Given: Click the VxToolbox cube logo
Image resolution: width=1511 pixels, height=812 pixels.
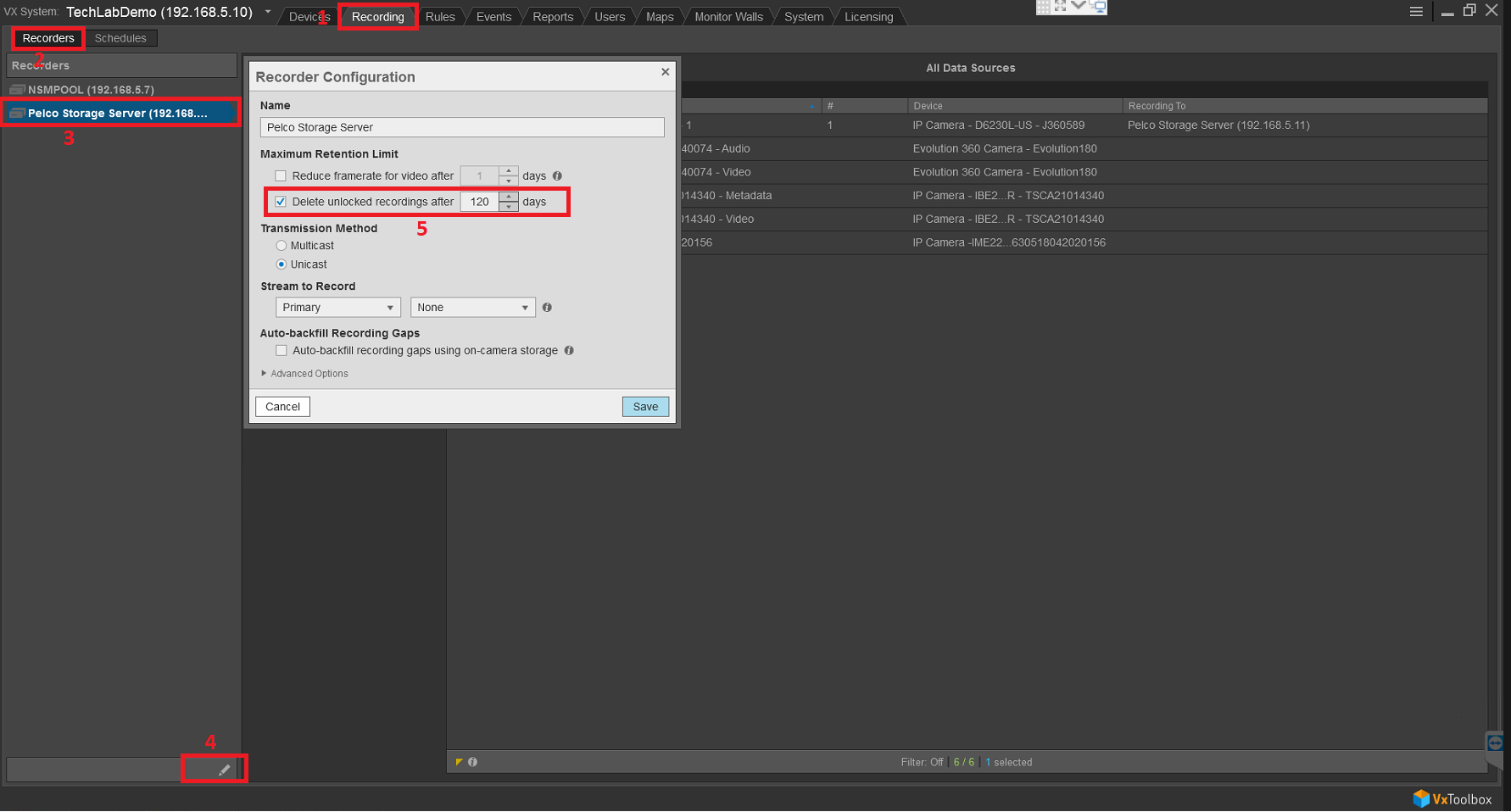Looking at the screenshot, I should point(1421,798).
